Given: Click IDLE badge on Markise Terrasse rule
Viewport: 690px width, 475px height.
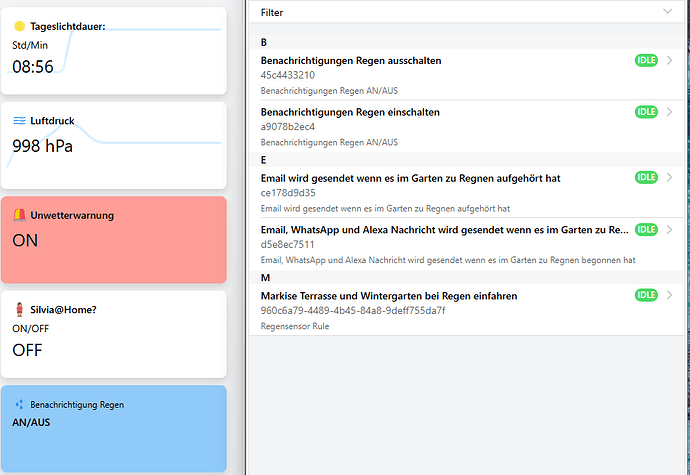Looking at the screenshot, I should pyautogui.click(x=646, y=295).
